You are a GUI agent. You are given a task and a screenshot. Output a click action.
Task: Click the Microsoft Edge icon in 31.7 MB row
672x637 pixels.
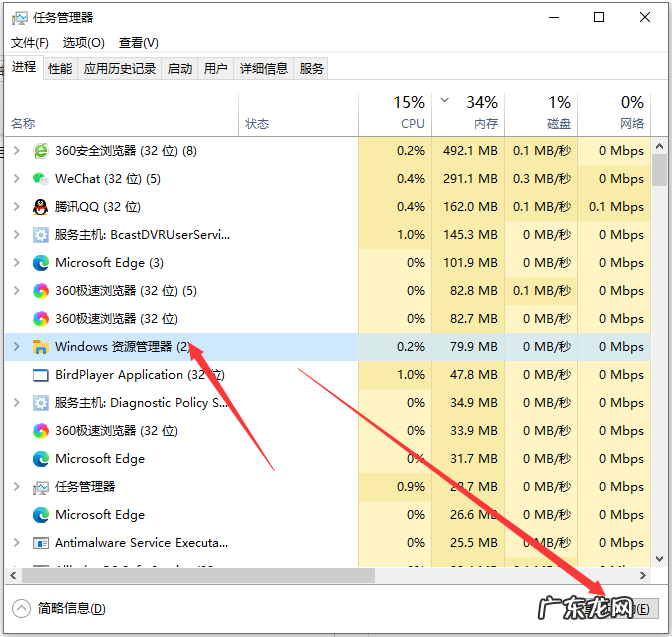pos(41,459)
